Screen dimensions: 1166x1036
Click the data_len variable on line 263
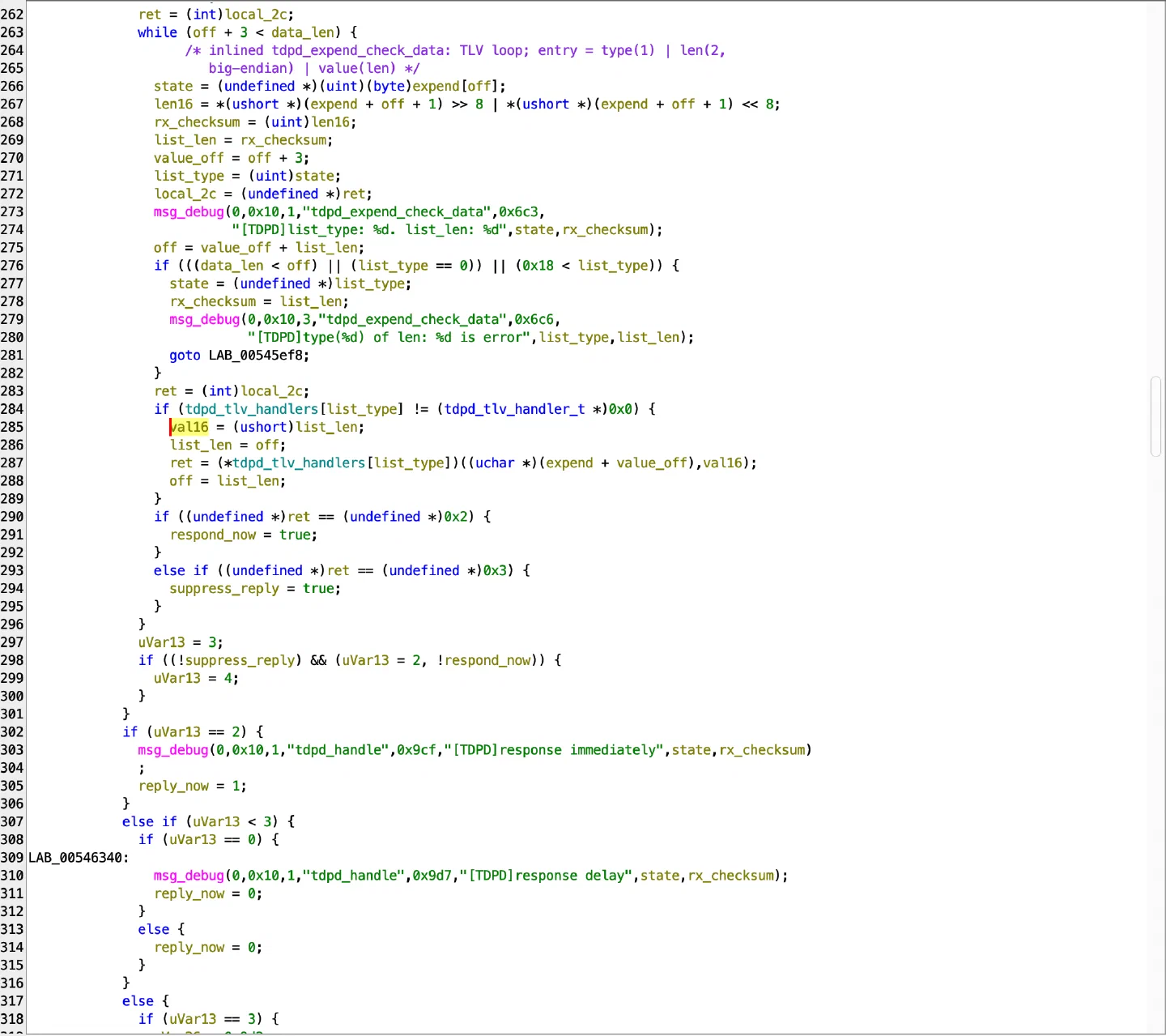(303, 32)
